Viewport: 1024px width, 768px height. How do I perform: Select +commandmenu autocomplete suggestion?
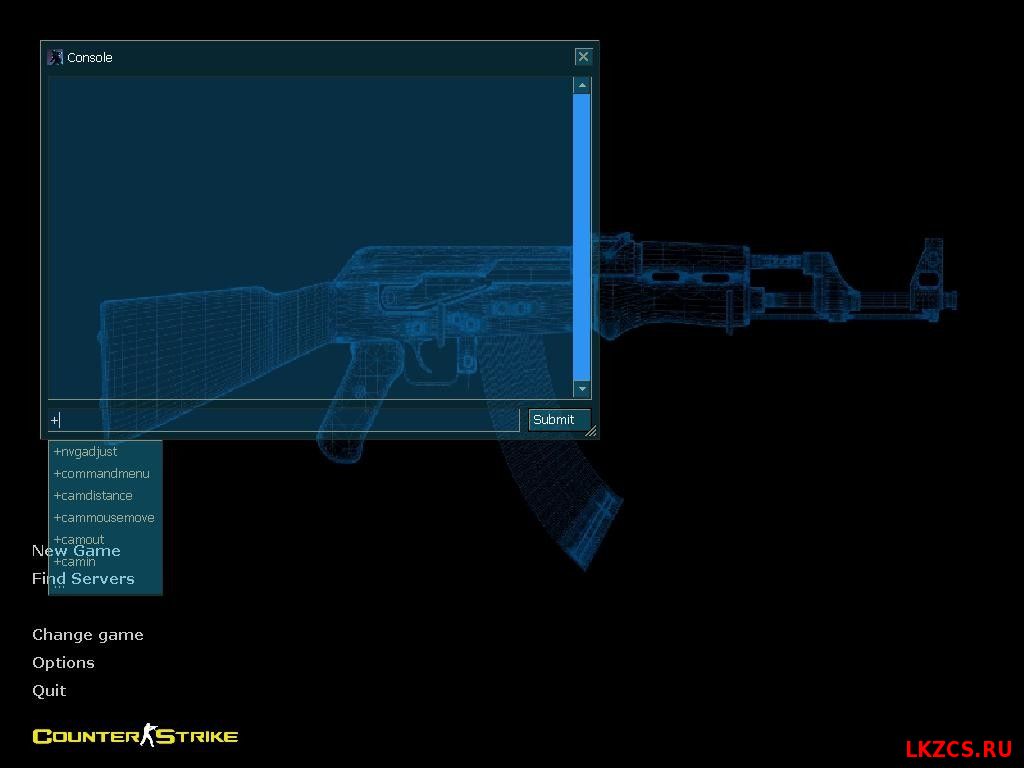105,473
